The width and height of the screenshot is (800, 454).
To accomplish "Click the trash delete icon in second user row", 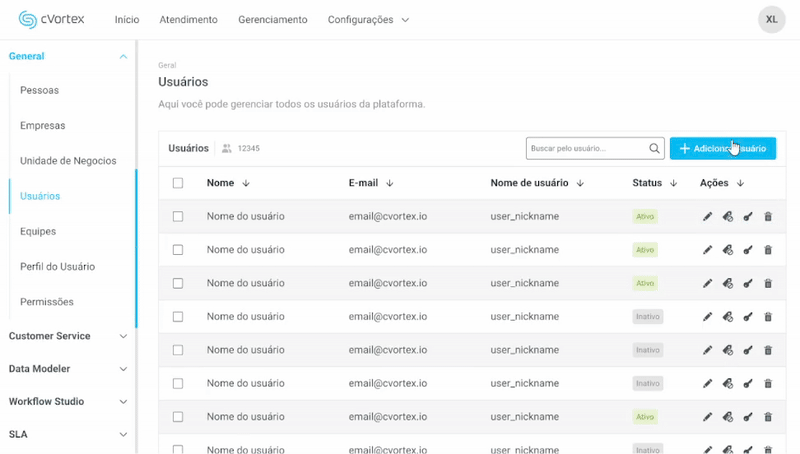I will pyautogui.click(x=768, y=250).
